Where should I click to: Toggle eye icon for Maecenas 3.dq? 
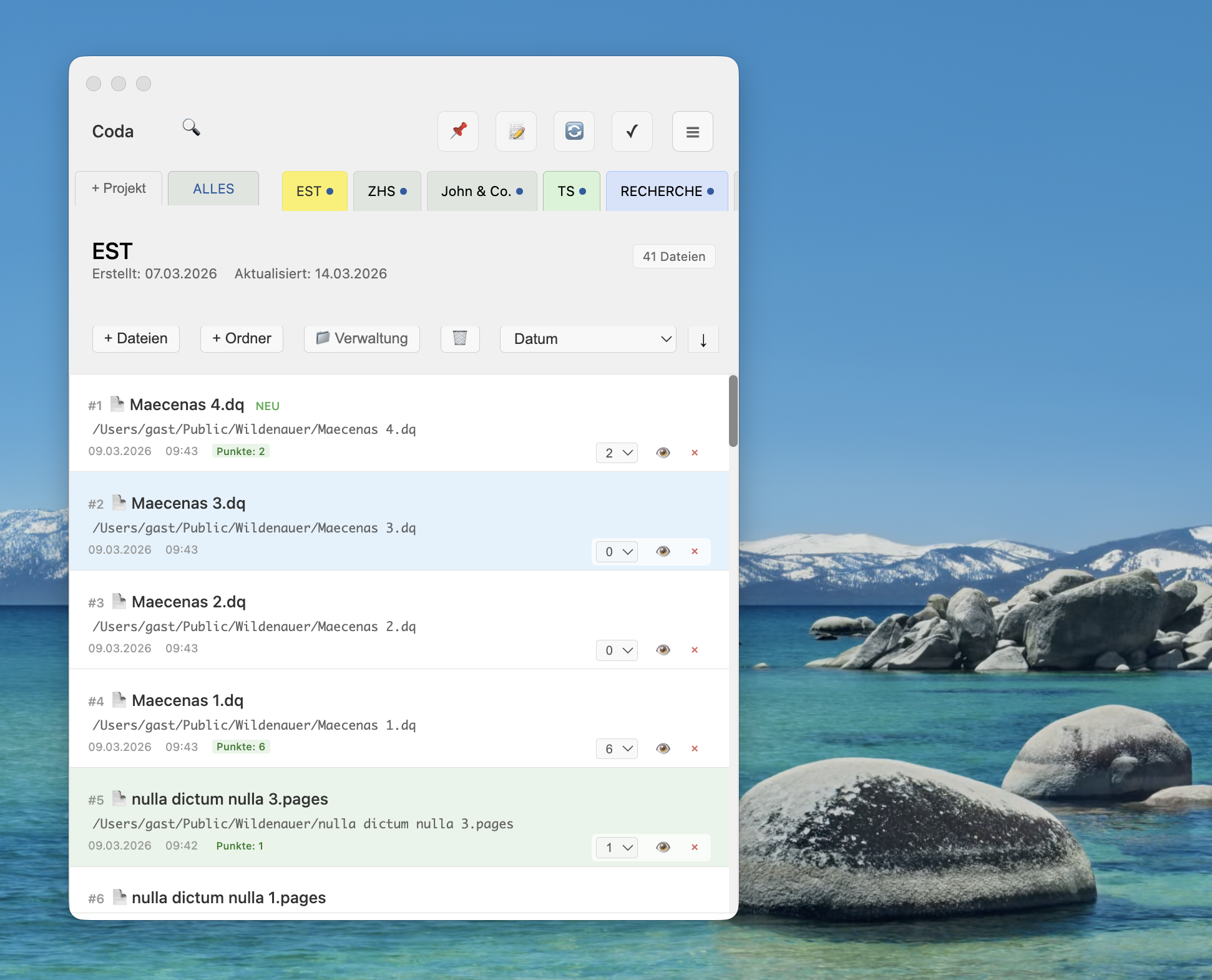coord(663,551)
